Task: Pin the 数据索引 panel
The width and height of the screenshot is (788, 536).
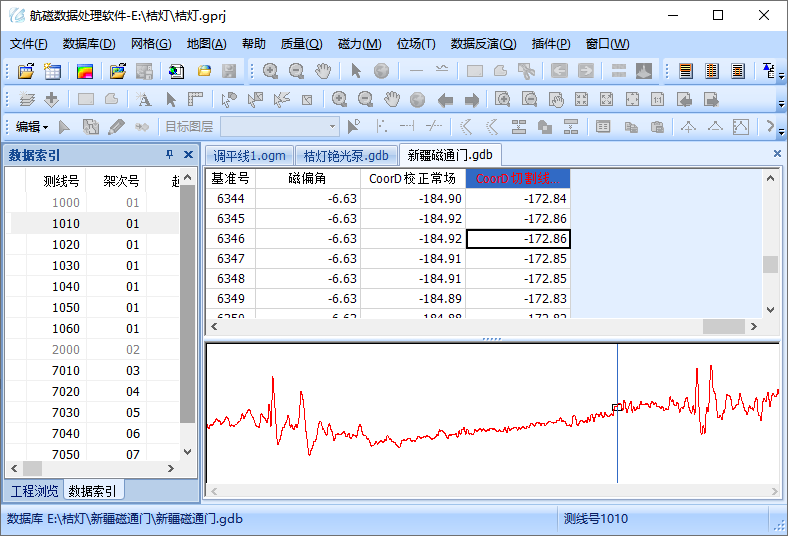Action: pyautogui.click(x=169, y=155)
